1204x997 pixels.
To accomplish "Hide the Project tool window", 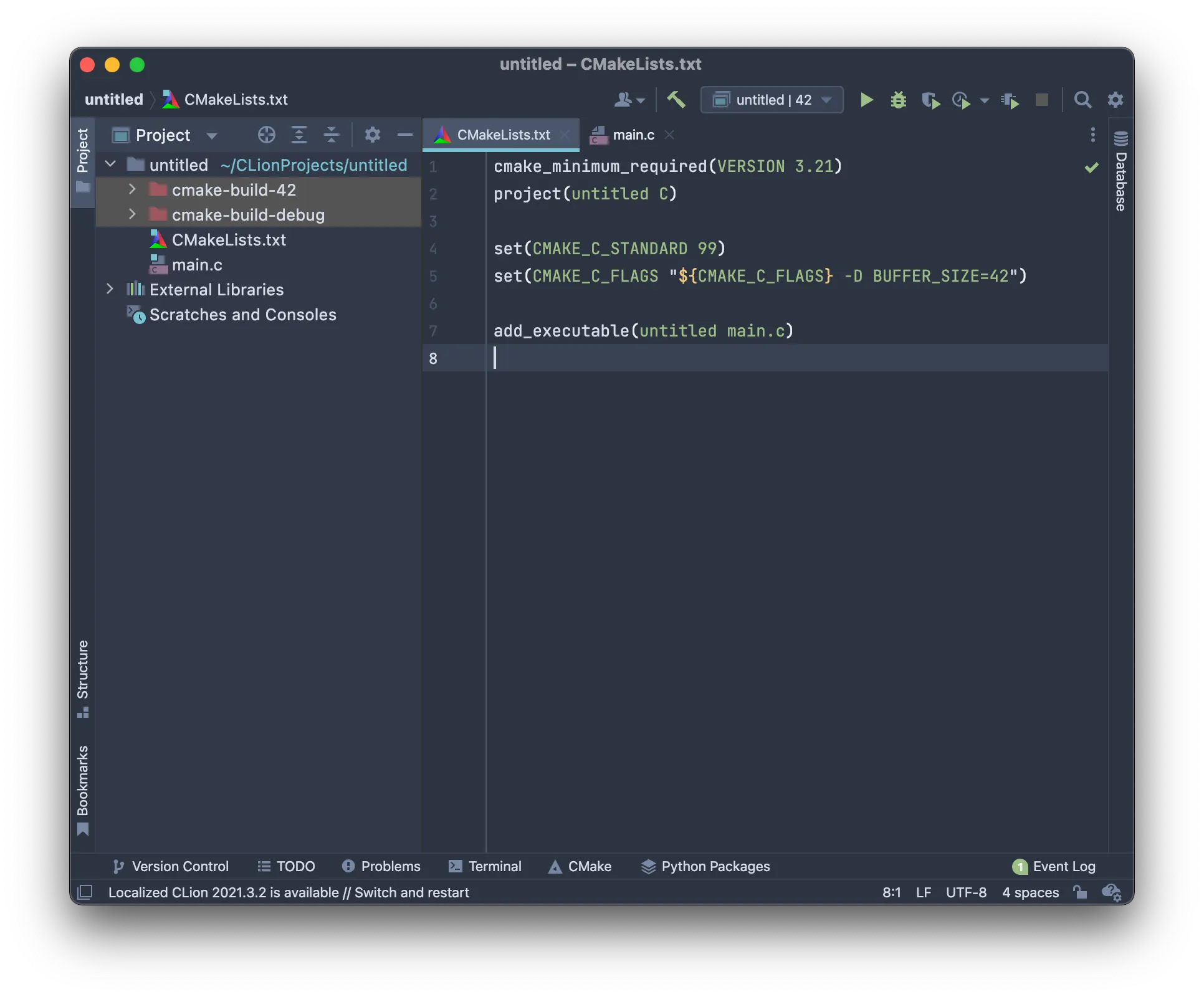I will (x=405, y=135).
